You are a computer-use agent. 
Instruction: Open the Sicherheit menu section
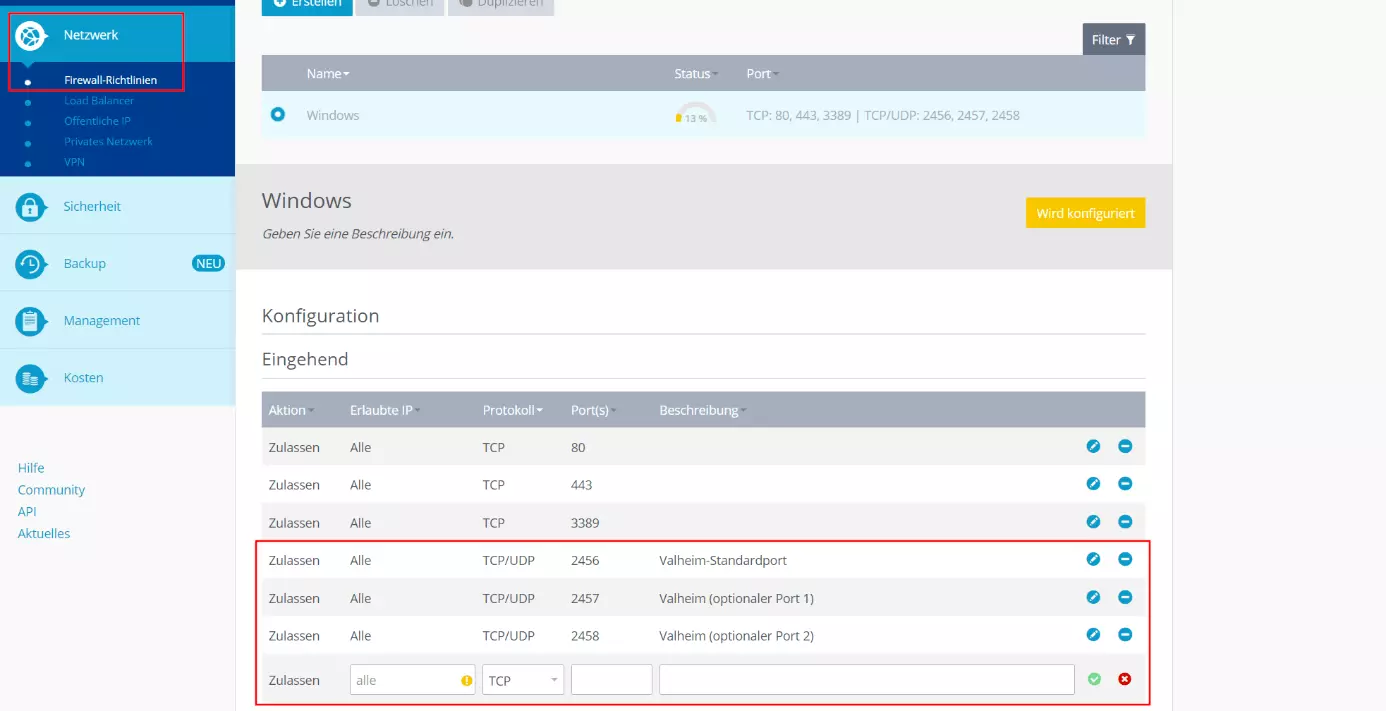coord(117,206)
